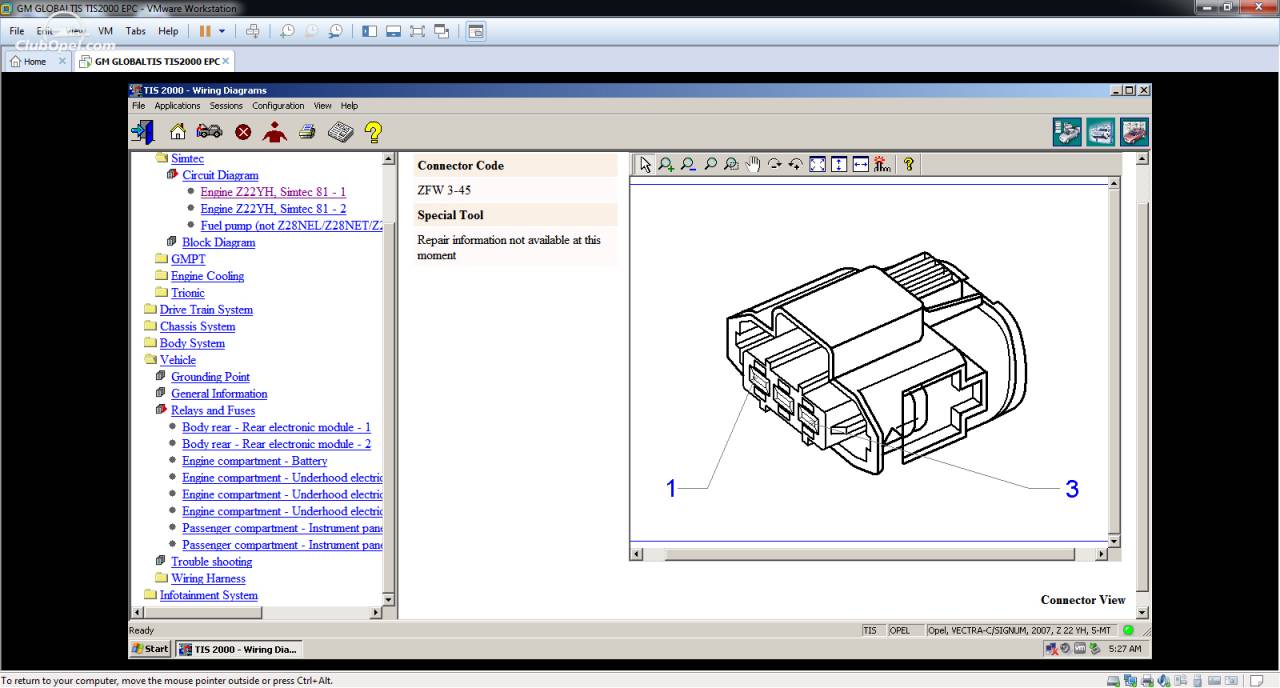Click tree panel horizontal scrollbar right arrow

[376, 612]
